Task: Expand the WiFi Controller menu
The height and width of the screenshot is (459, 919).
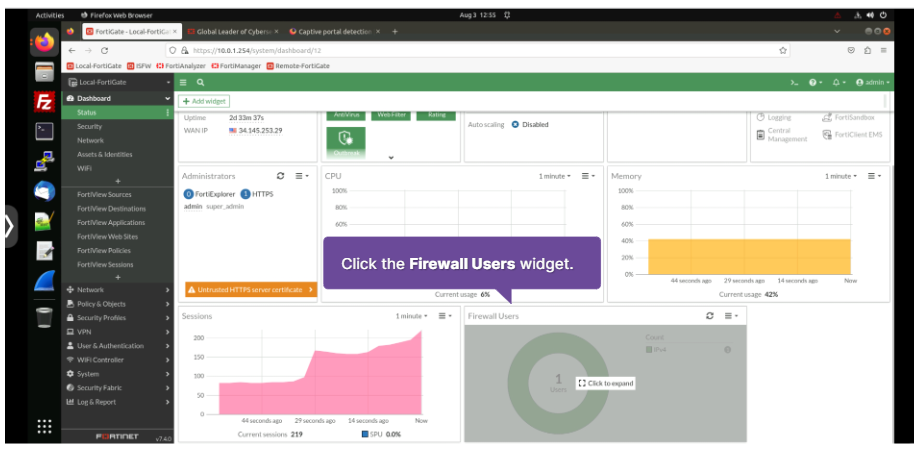Action: tap(118, 360)
